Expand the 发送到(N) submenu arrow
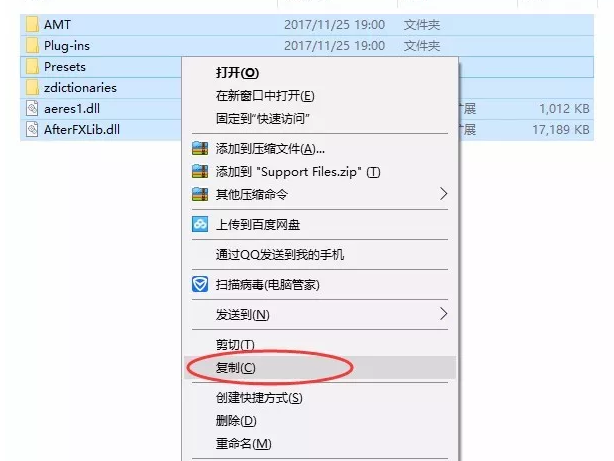Viewport: 614px width, 461px height. pos(443,314)
